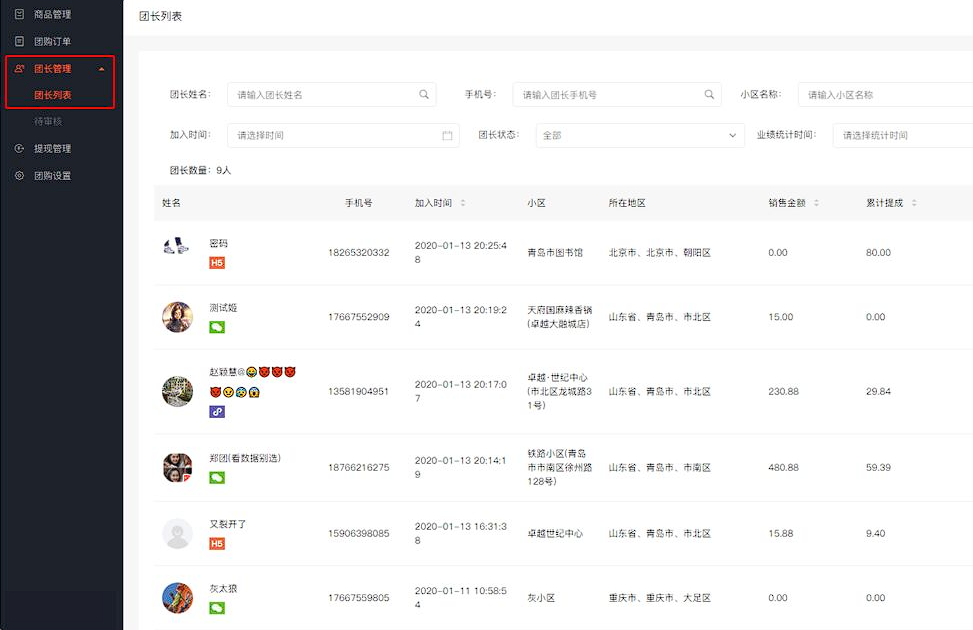Image resolution: width=973 pixels, height=630 pixels.
Task: Click purple mini-program badge under 赵颖慧
Action: tap(217, 412)
